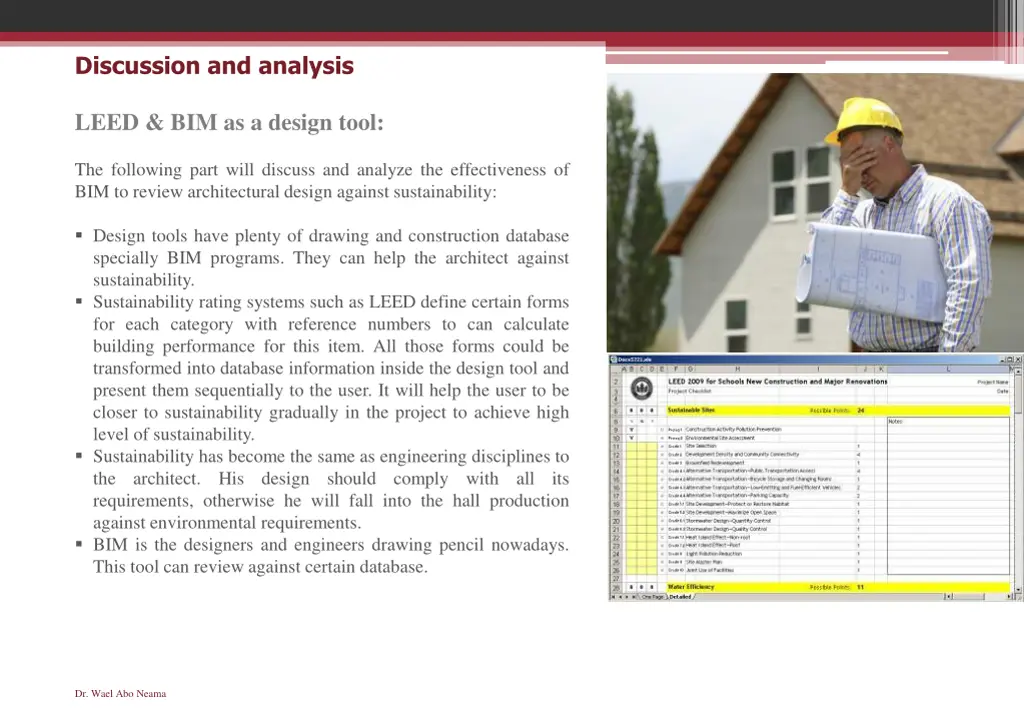Click the Y cell in row 9 of the spreadsheet
The width and height of the screenshot is (1024, 709).
click(x=632, y=430)
